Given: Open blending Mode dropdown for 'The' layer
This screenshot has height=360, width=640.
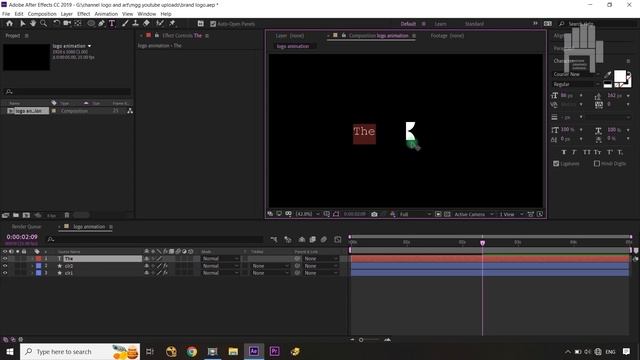Looking at the screenshot, I should [220, 259].
